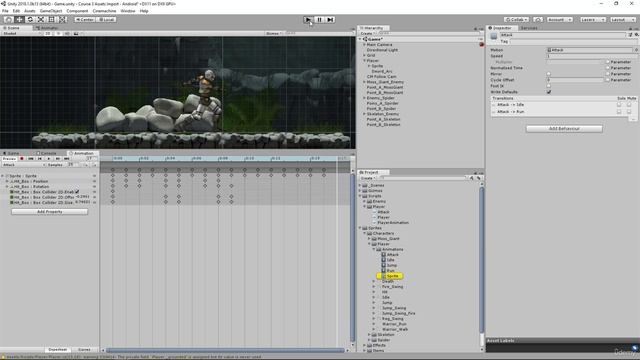This screenshot has height=360, width=640.
Task: Select the Move tool
Action: (19, 19)
